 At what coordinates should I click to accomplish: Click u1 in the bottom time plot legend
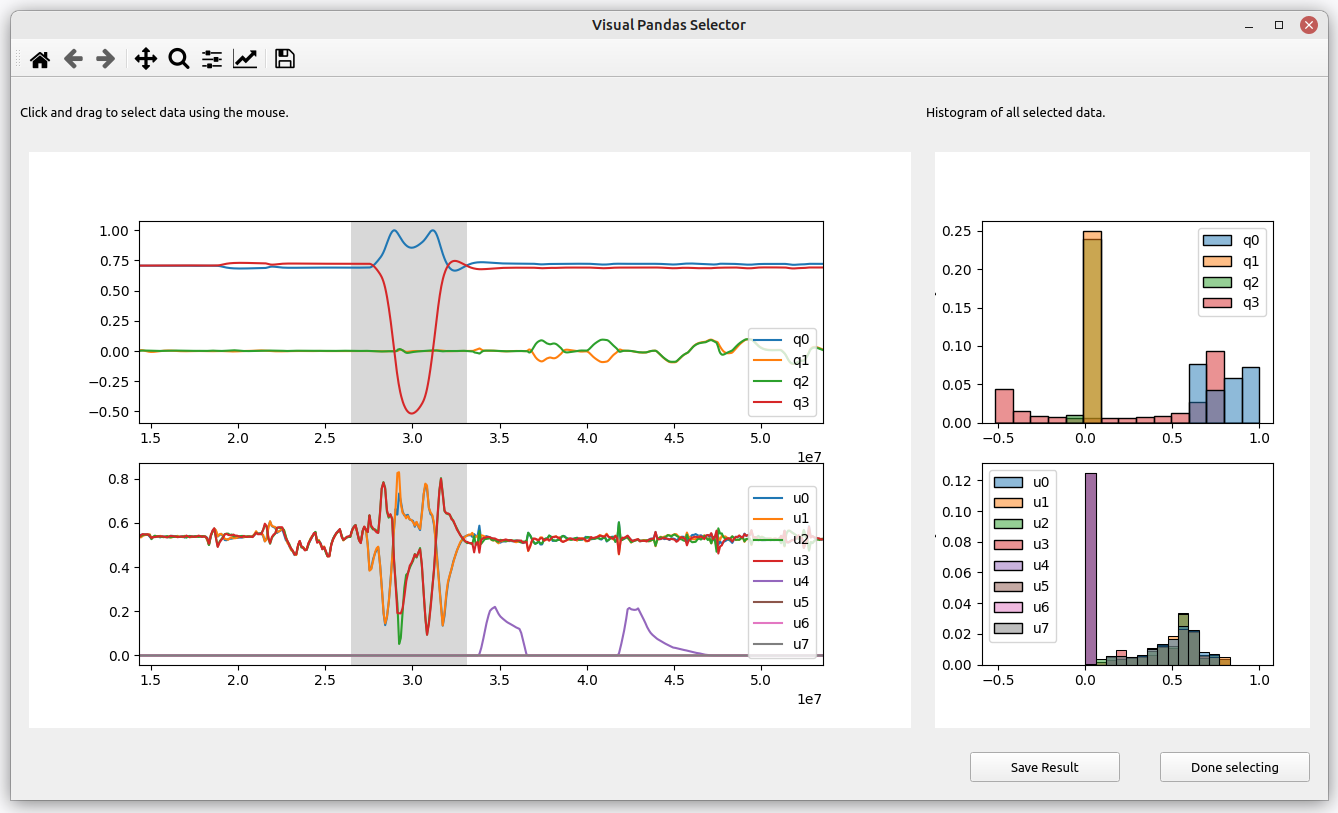pos(782,518)
